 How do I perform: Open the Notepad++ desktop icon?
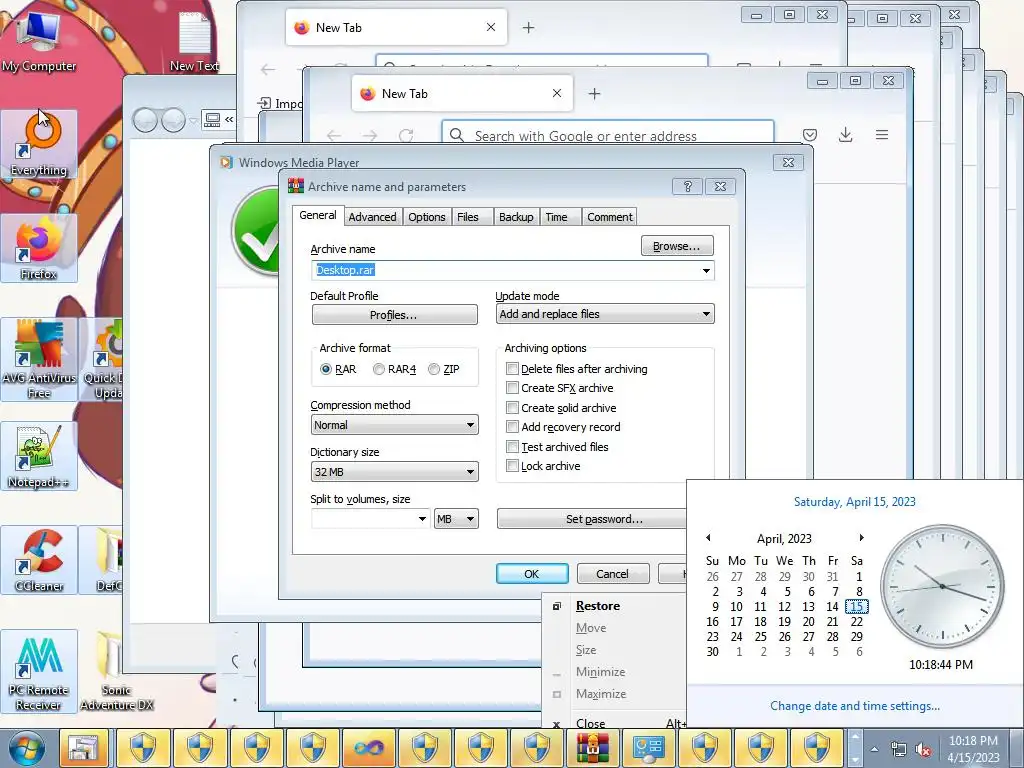(39, 456)
